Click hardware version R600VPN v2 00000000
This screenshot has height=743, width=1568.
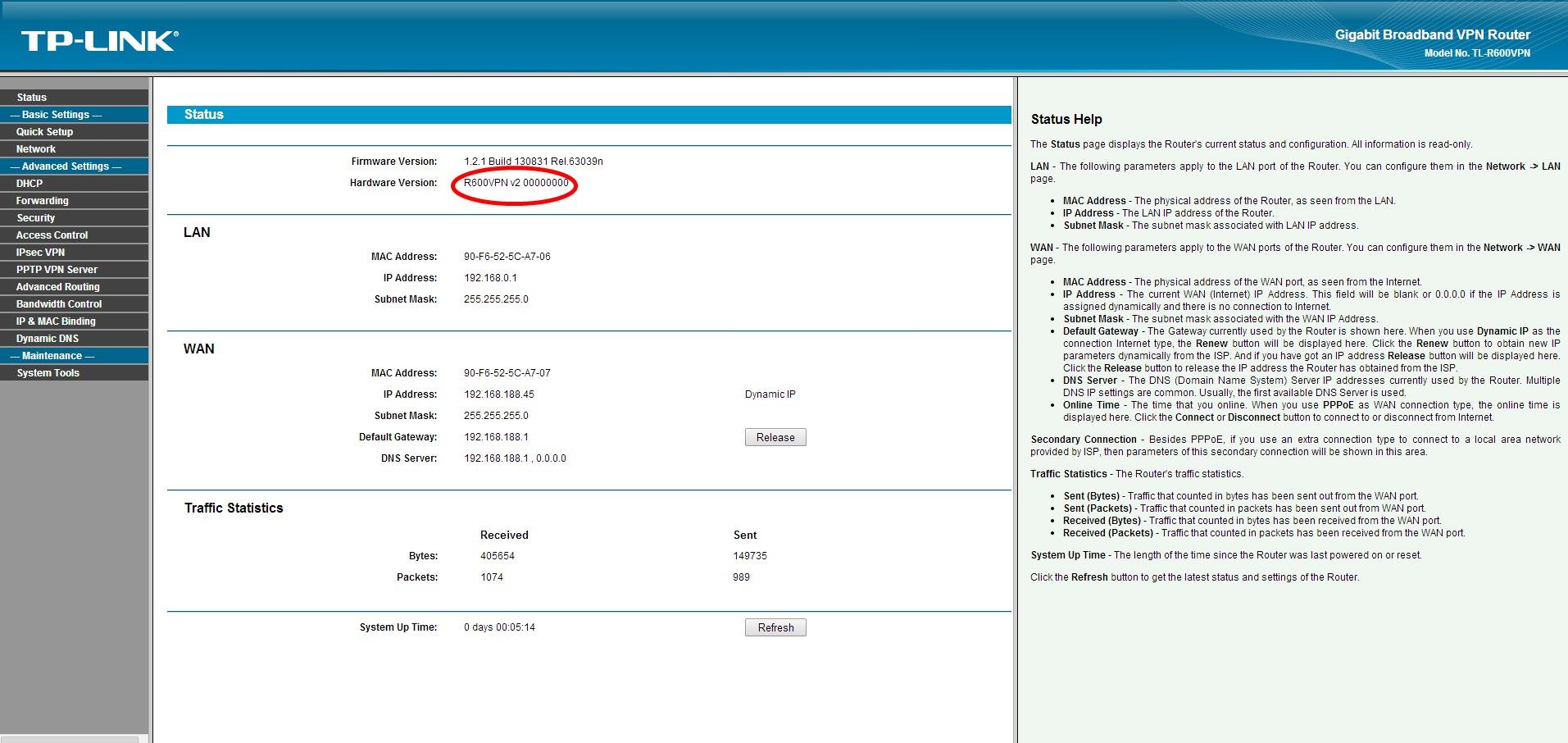pos(516,183)
